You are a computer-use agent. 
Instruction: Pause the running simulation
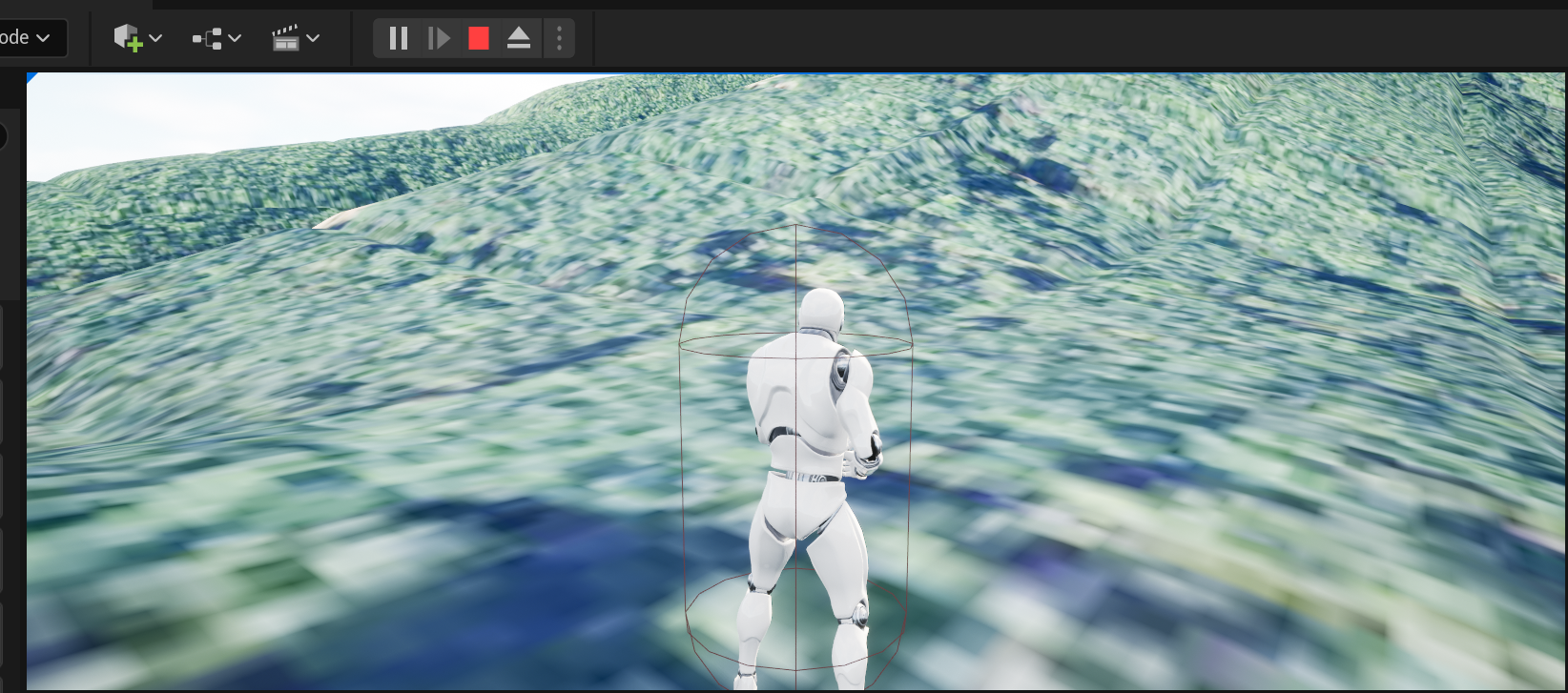(x=399, y=38)
